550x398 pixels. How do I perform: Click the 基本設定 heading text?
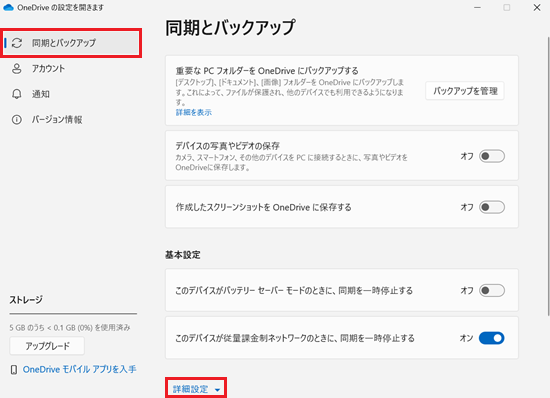click(183, 255)
